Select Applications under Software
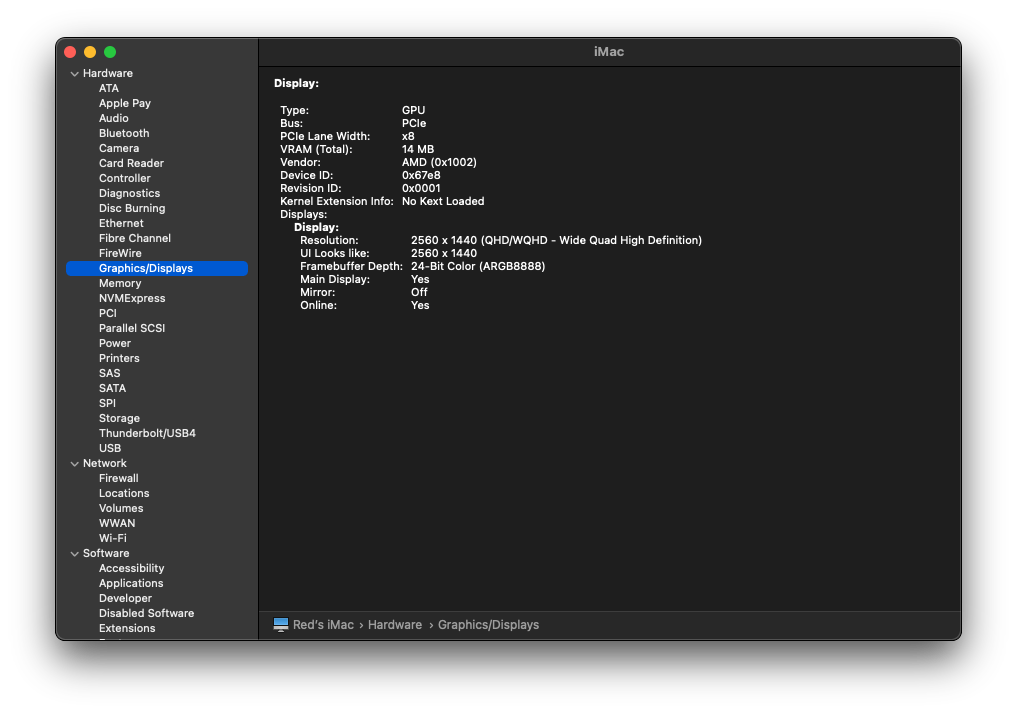 coord(131,583)
